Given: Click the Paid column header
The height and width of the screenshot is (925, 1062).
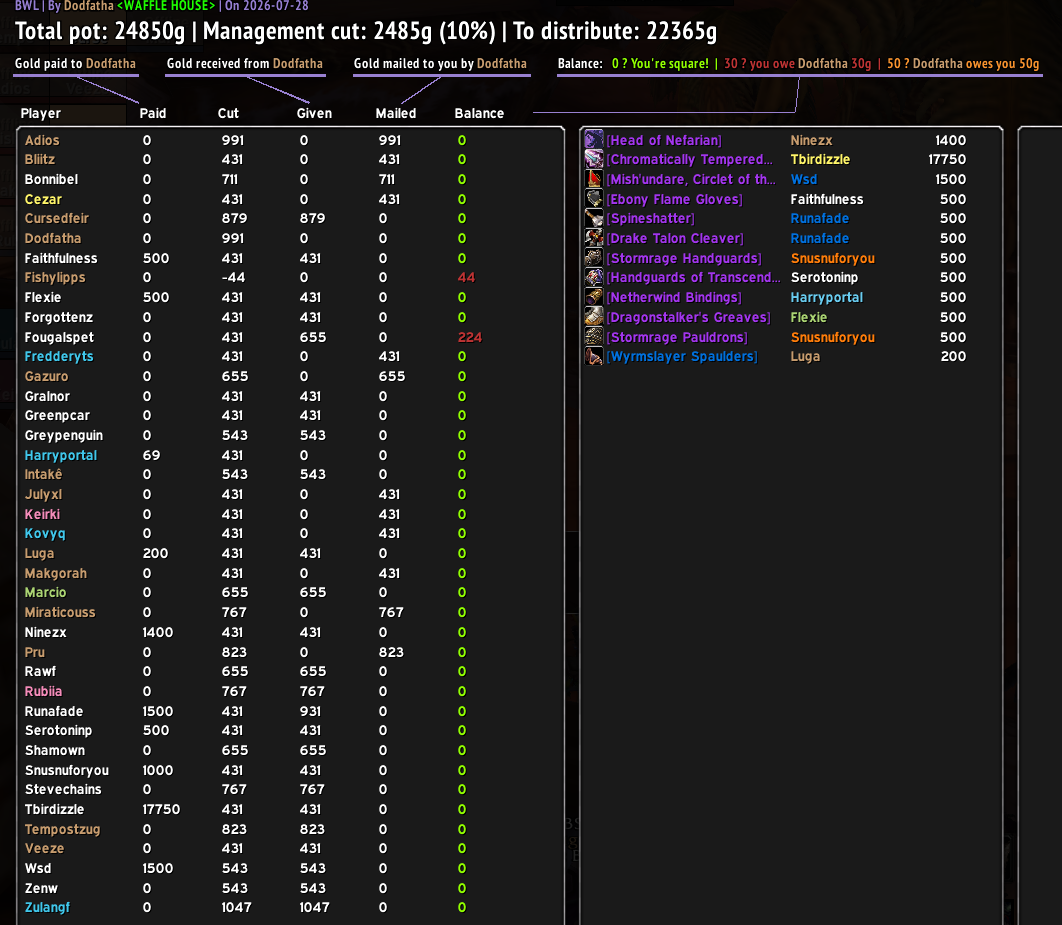Looking at the screenshot, I should pos(152,113).
